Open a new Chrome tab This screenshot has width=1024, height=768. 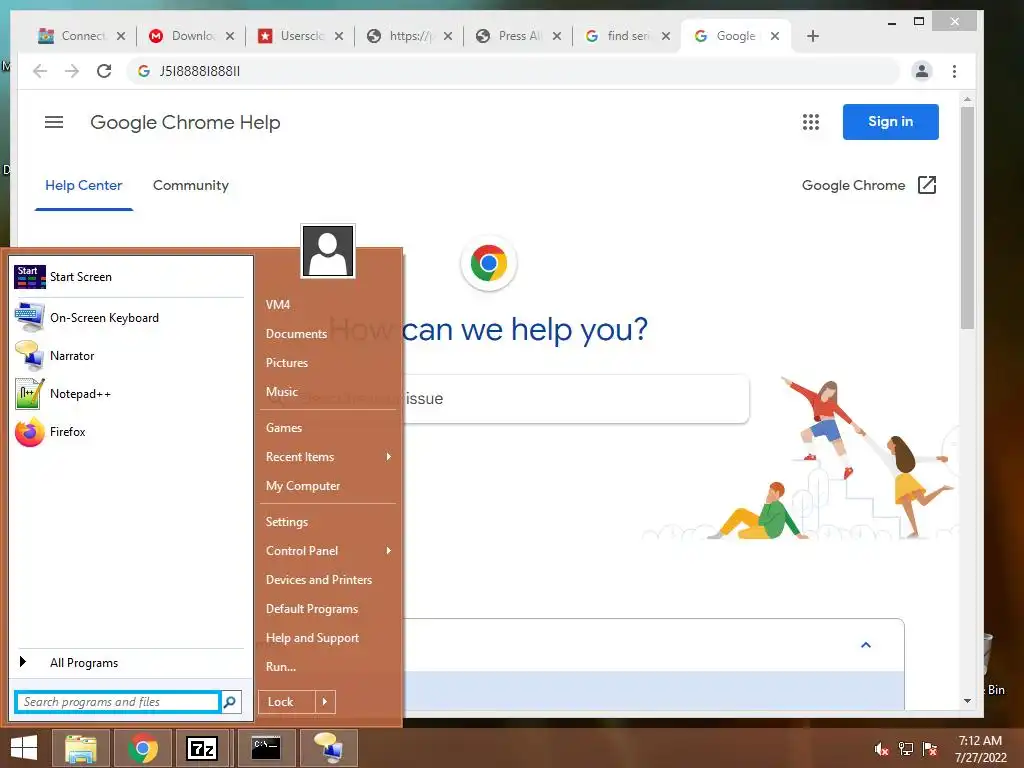pyautogui.click(x=812, y=36)
